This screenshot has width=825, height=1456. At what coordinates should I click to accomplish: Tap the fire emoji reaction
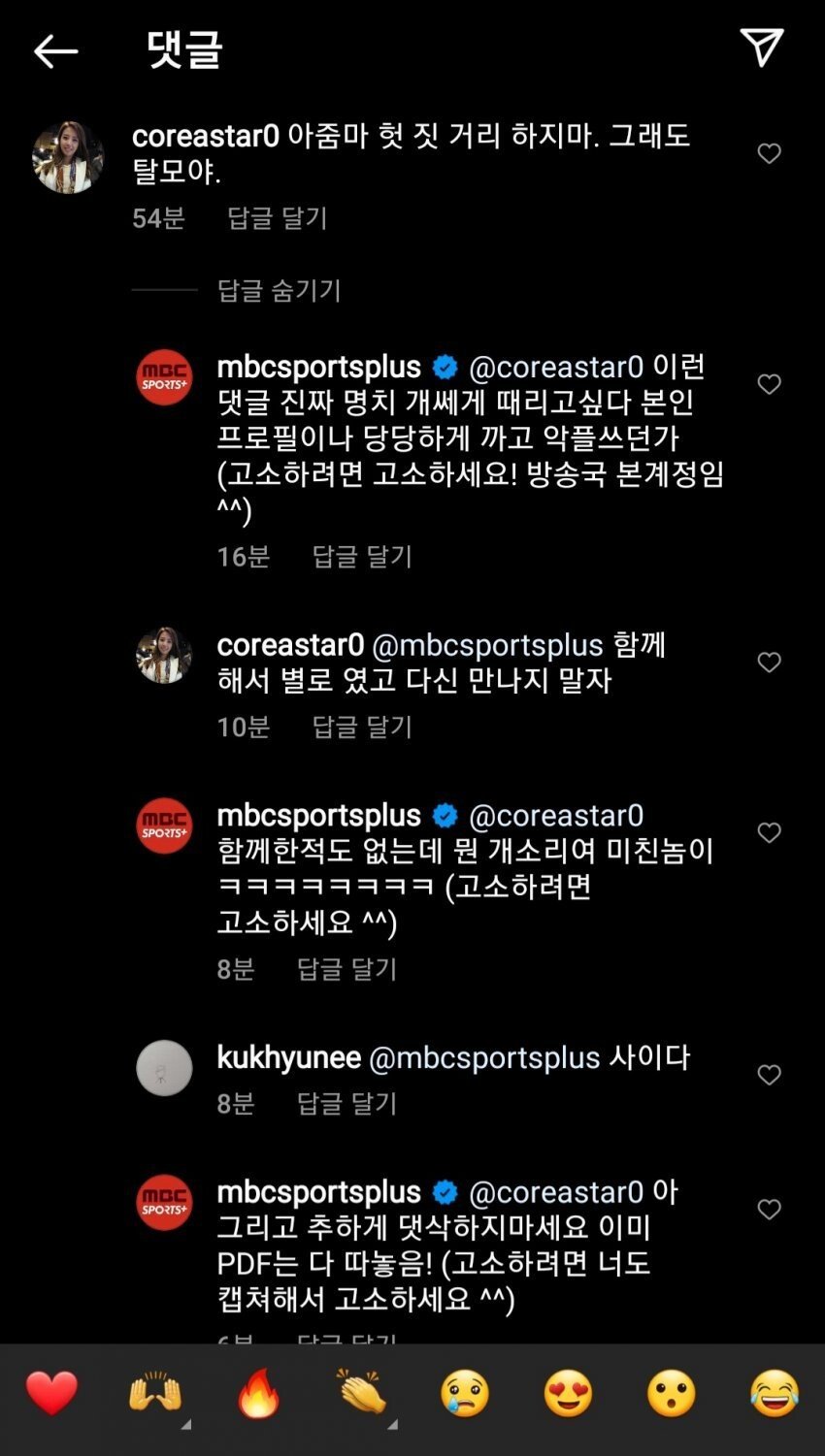point(259,1394)
